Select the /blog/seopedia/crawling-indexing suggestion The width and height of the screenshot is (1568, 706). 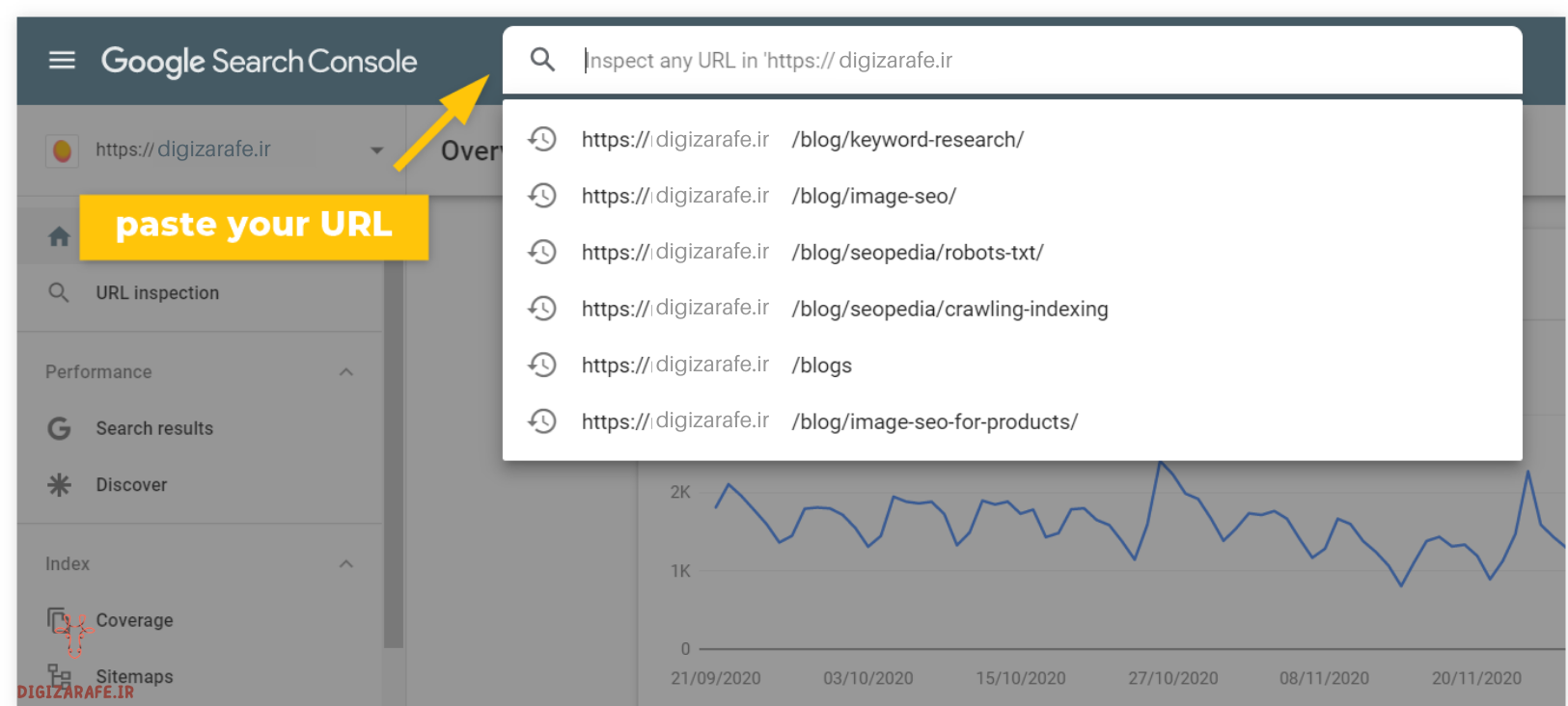pyautogui.click(x=1012, y=309)
